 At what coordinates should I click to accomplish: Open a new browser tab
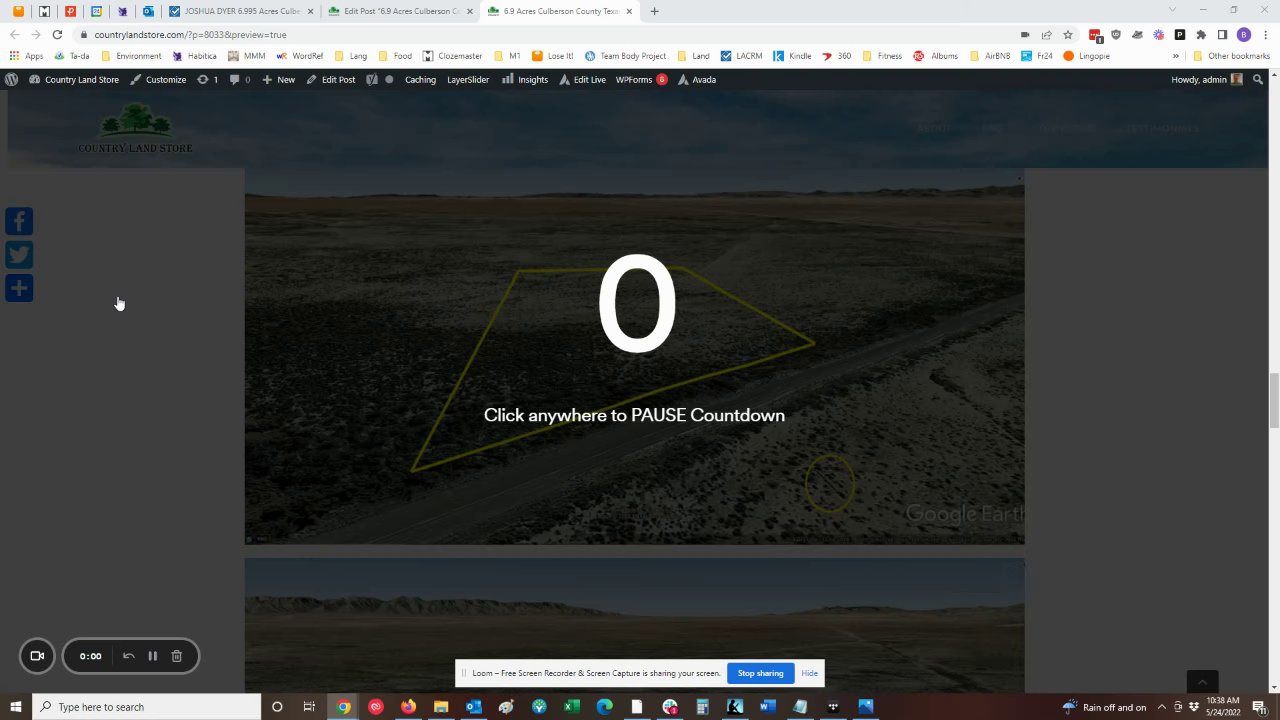[x=654, y=11]
